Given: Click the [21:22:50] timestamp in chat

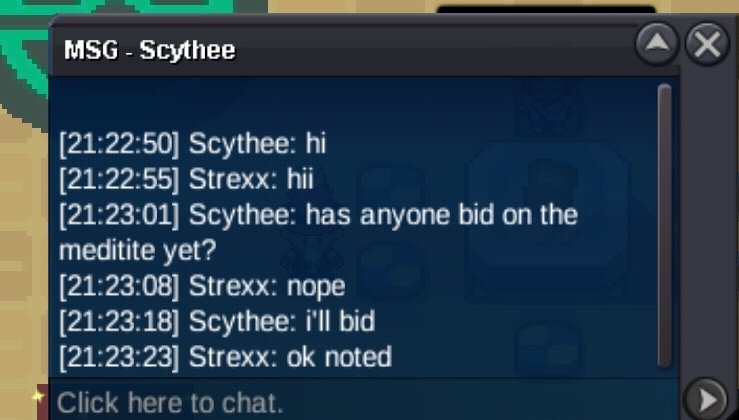Looking at the screenshot, I should point(119,143).
